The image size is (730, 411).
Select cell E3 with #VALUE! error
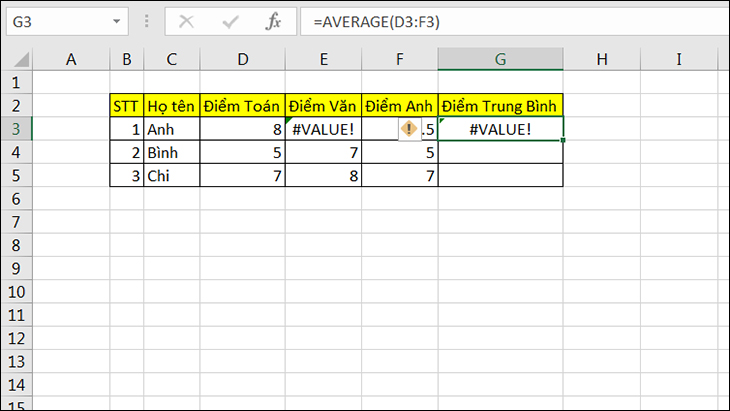323,129
